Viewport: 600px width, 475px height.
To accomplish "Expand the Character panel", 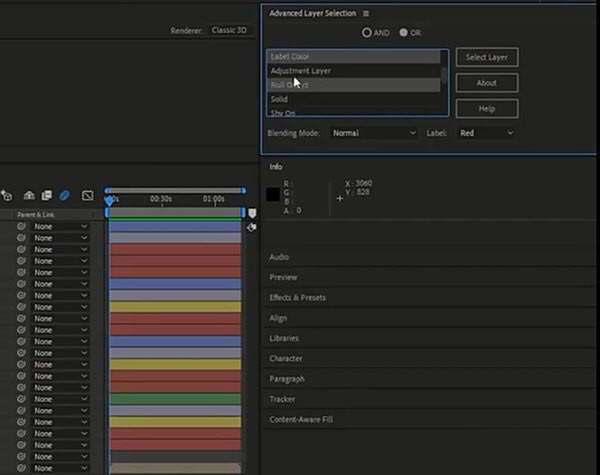I will [286, 359].
